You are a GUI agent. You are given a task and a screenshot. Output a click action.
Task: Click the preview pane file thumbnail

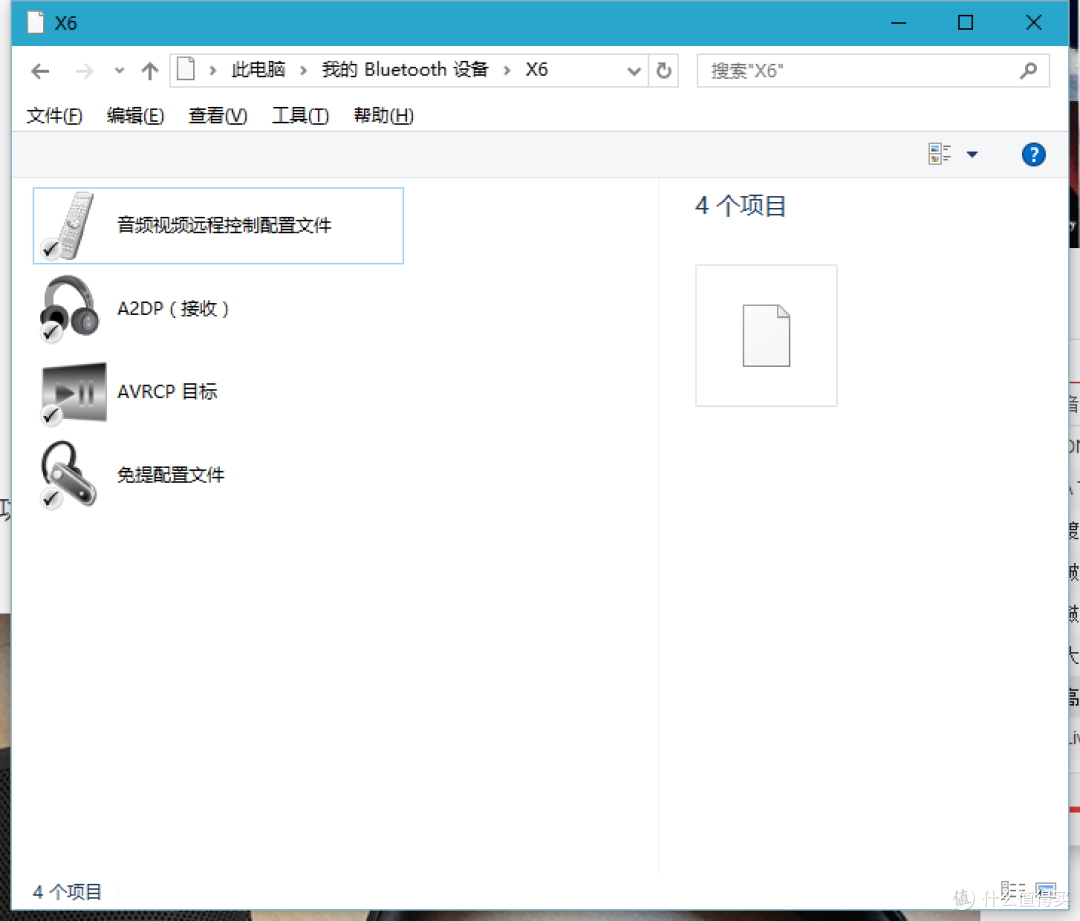click(766, 335)
